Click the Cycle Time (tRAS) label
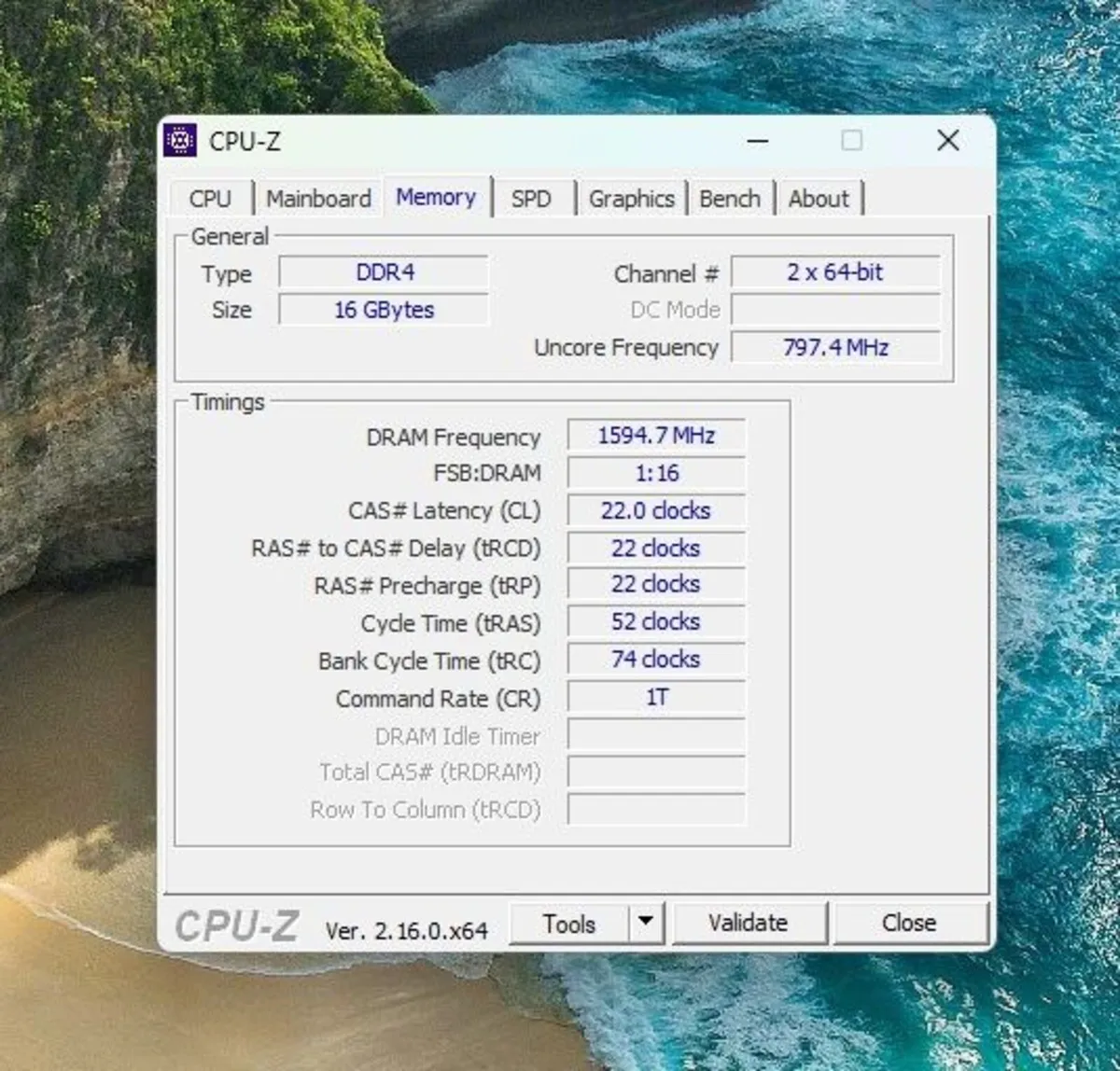1120x1071 pixels. (x=451, y=623)
